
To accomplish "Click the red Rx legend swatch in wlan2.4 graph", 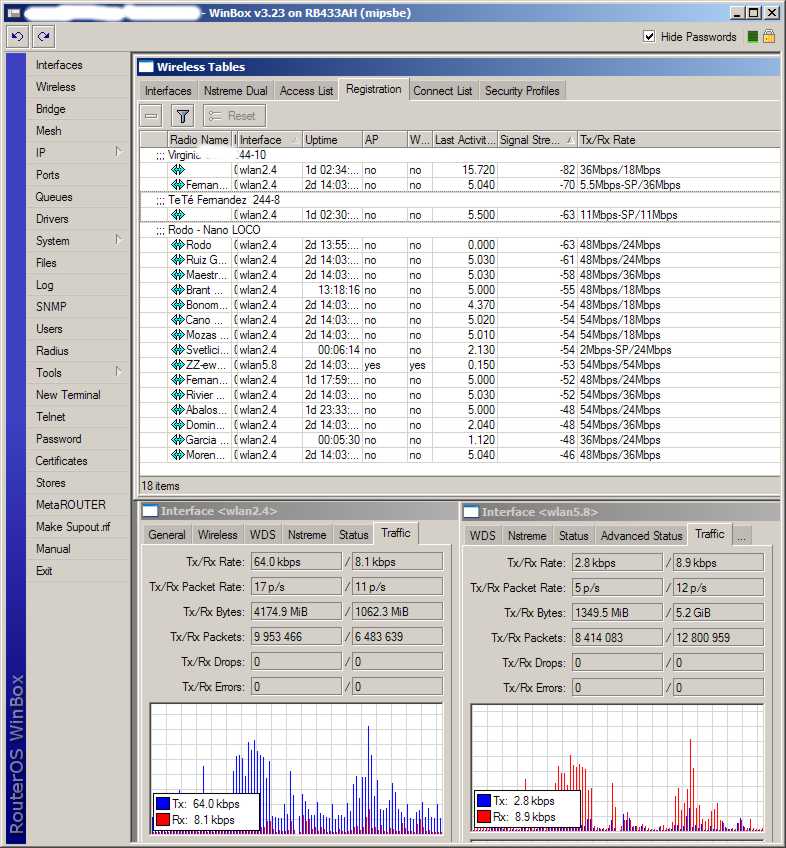I will (163, 819).
